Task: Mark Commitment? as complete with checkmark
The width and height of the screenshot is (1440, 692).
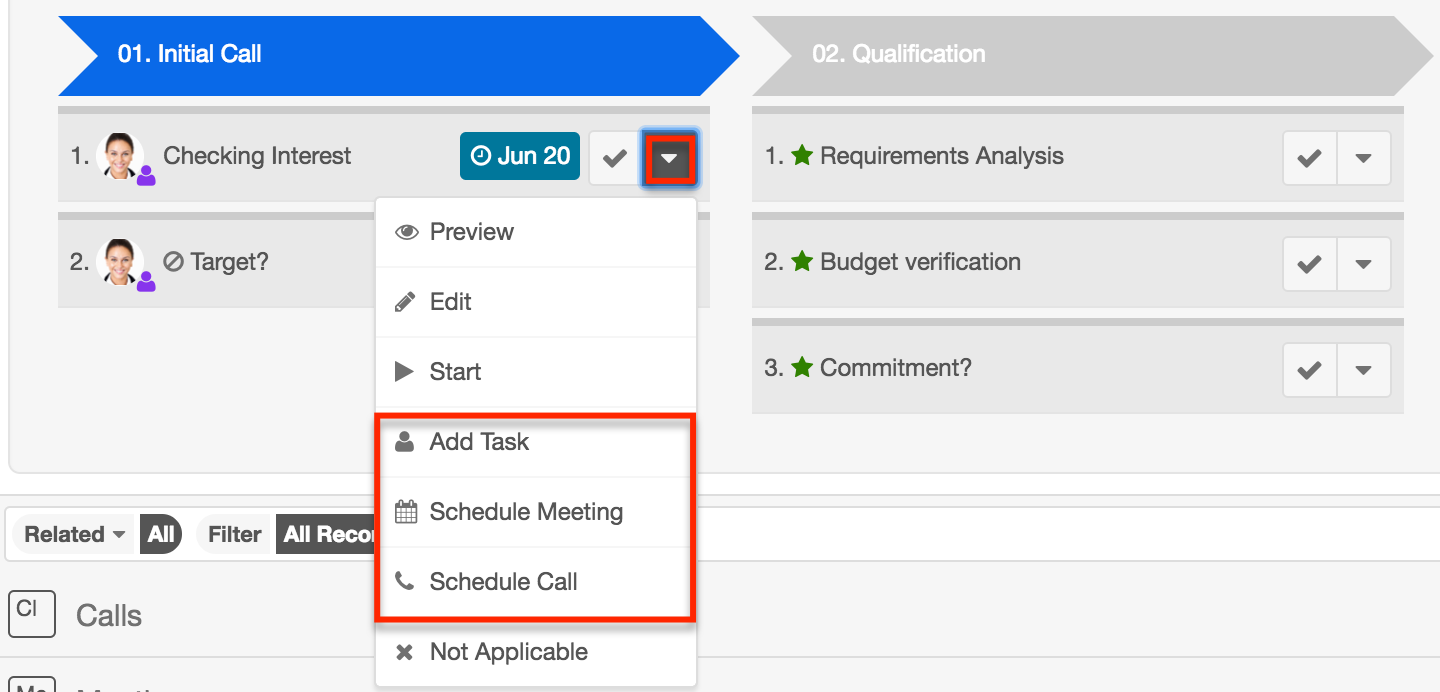Action: pyautogui.click(x=1309, y=370)
